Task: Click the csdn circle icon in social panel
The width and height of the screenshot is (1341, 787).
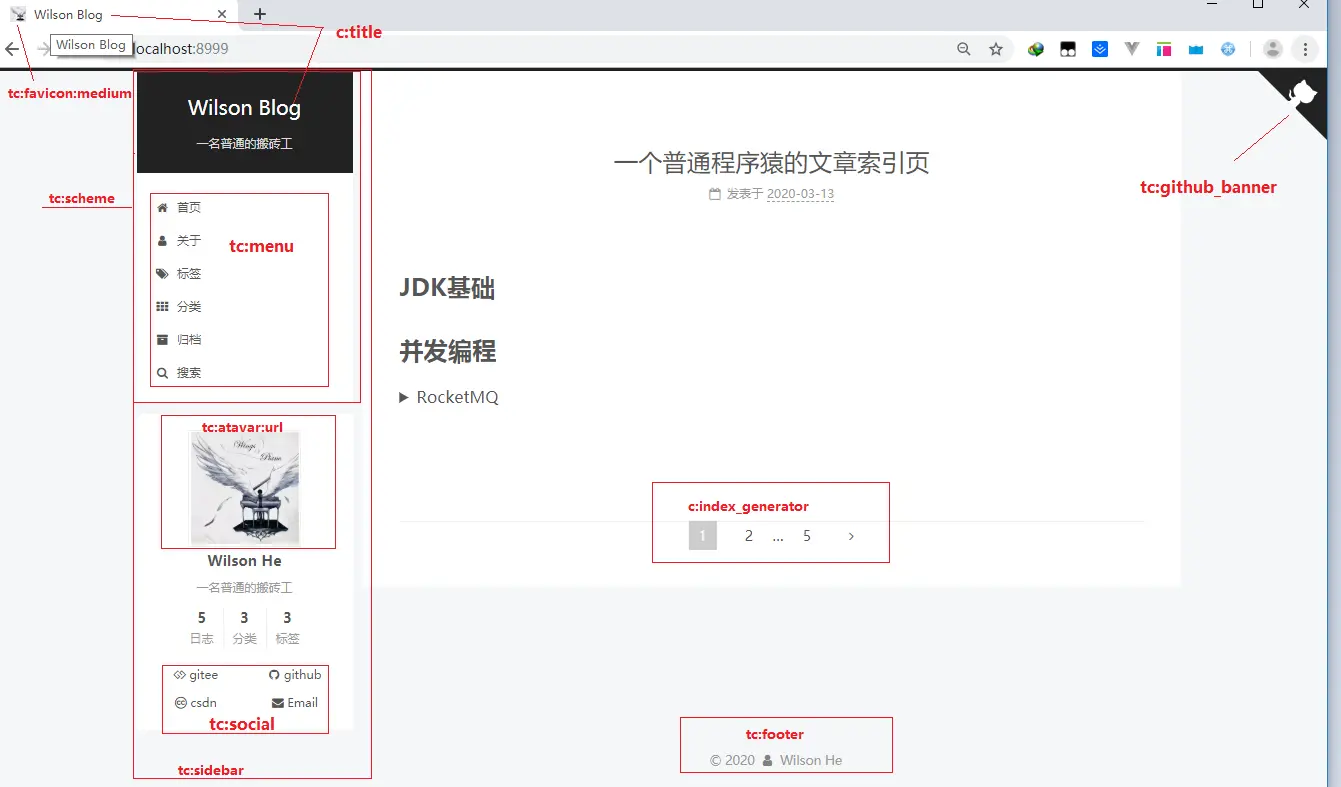Action: point(180,702)
